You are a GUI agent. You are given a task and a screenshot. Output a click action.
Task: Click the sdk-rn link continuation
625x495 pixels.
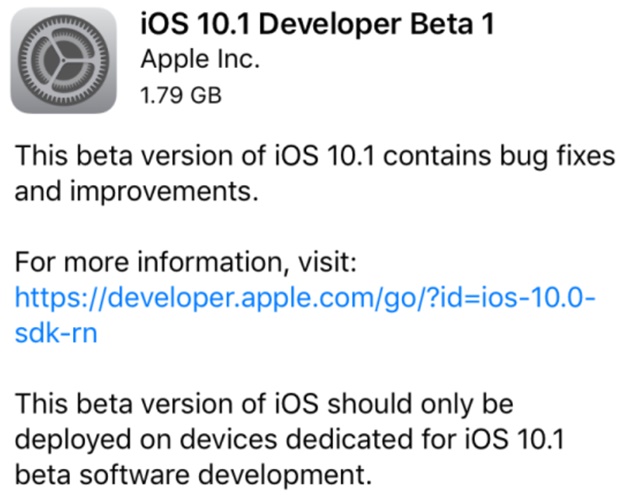point(55,334)
